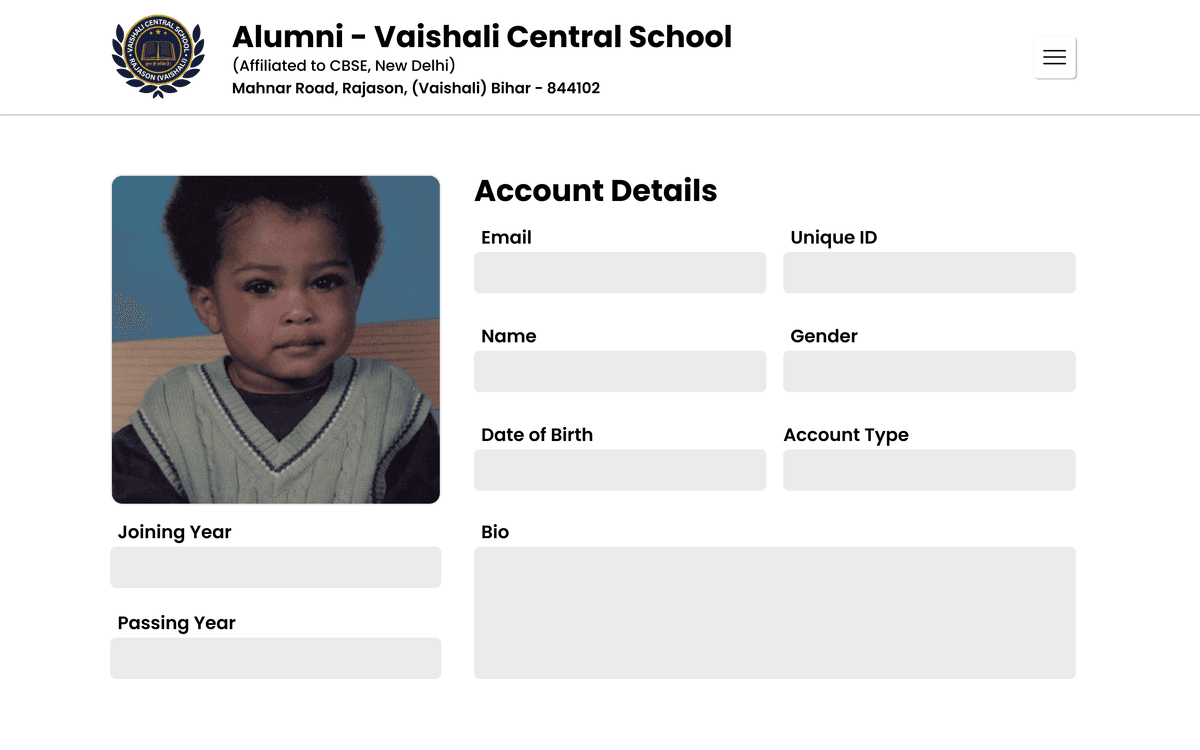Open the hamburger navigation menu

[1054, 58]
